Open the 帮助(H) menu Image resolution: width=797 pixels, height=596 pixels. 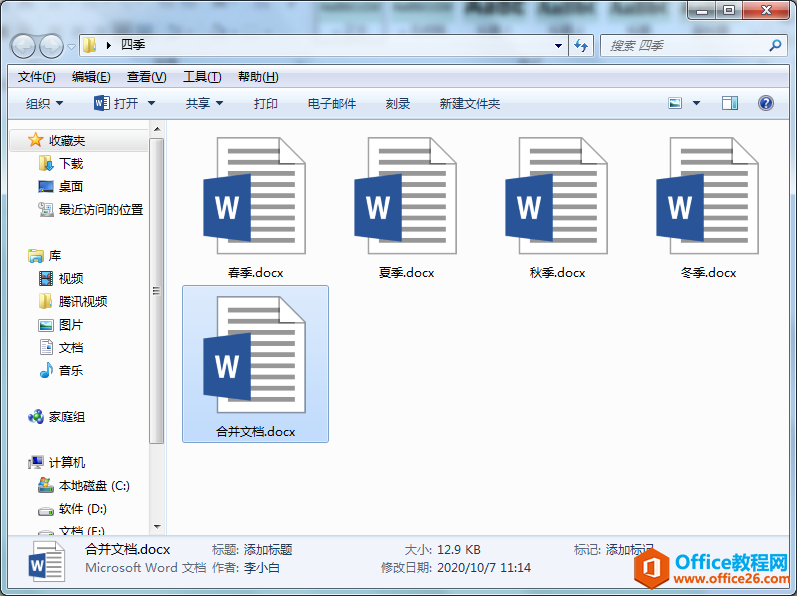258,77
